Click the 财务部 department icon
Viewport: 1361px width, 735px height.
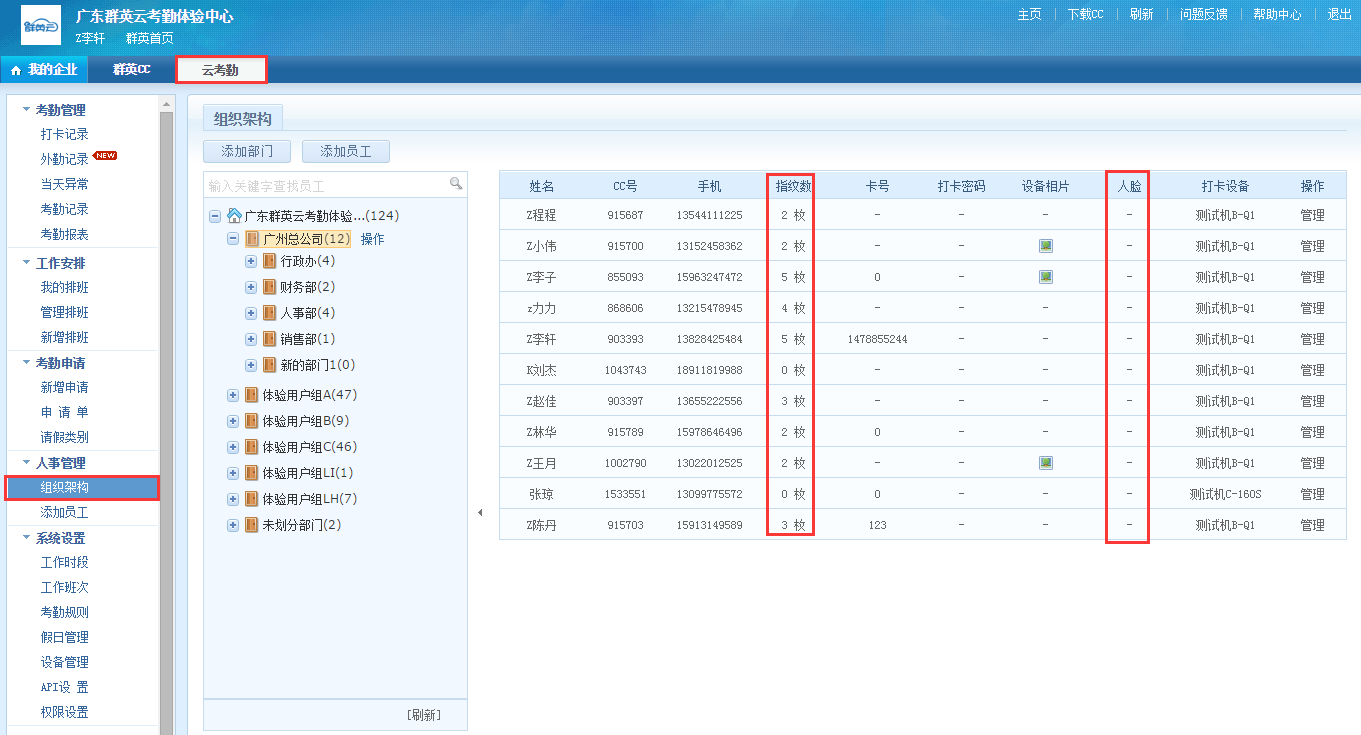pos(270,287)
